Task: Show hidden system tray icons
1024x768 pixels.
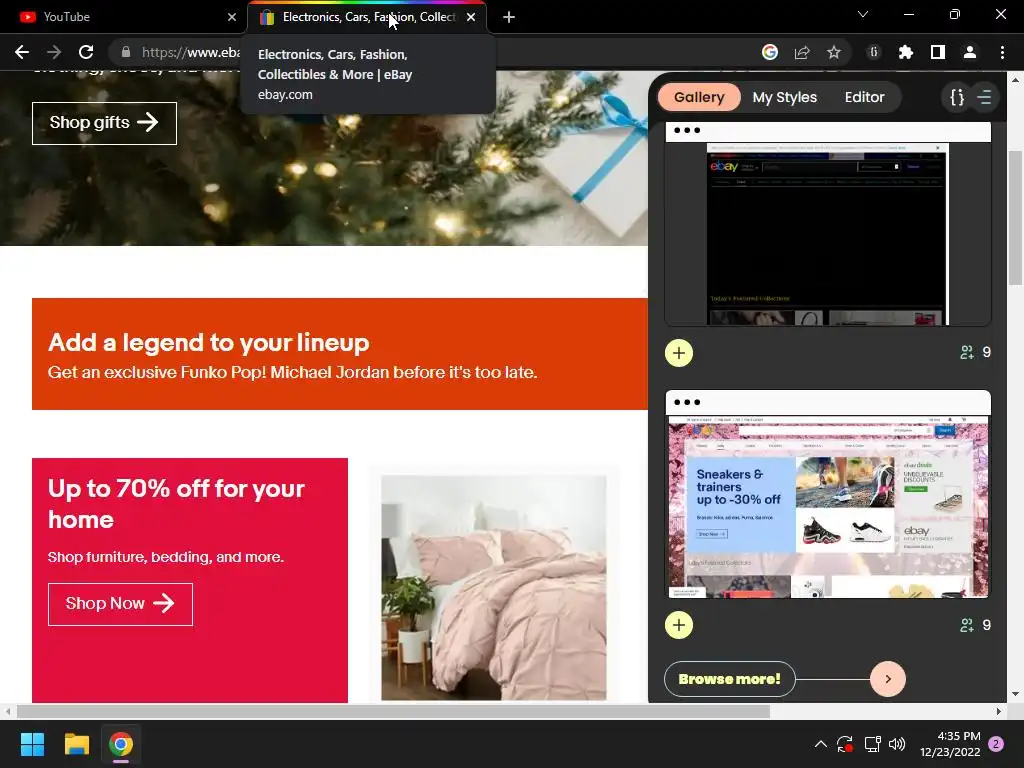Action: [820, 744]
